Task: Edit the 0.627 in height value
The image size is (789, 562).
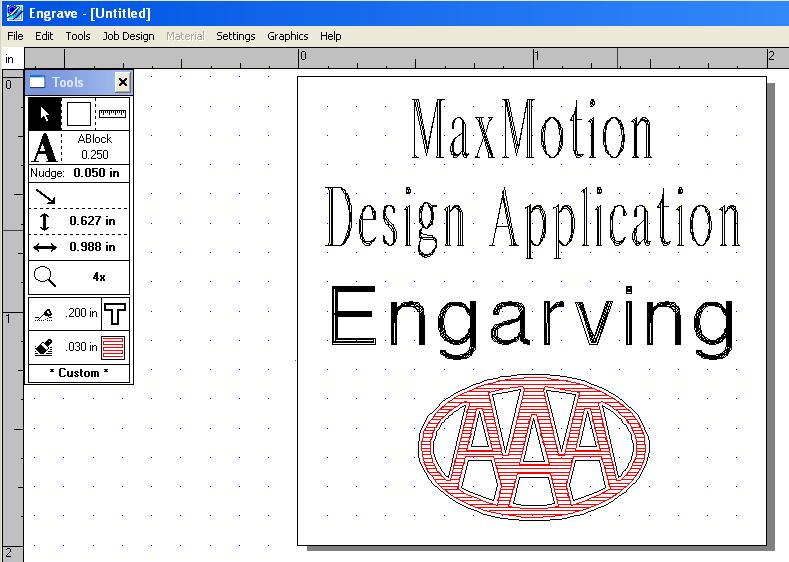Action: [x=92, y=221]
